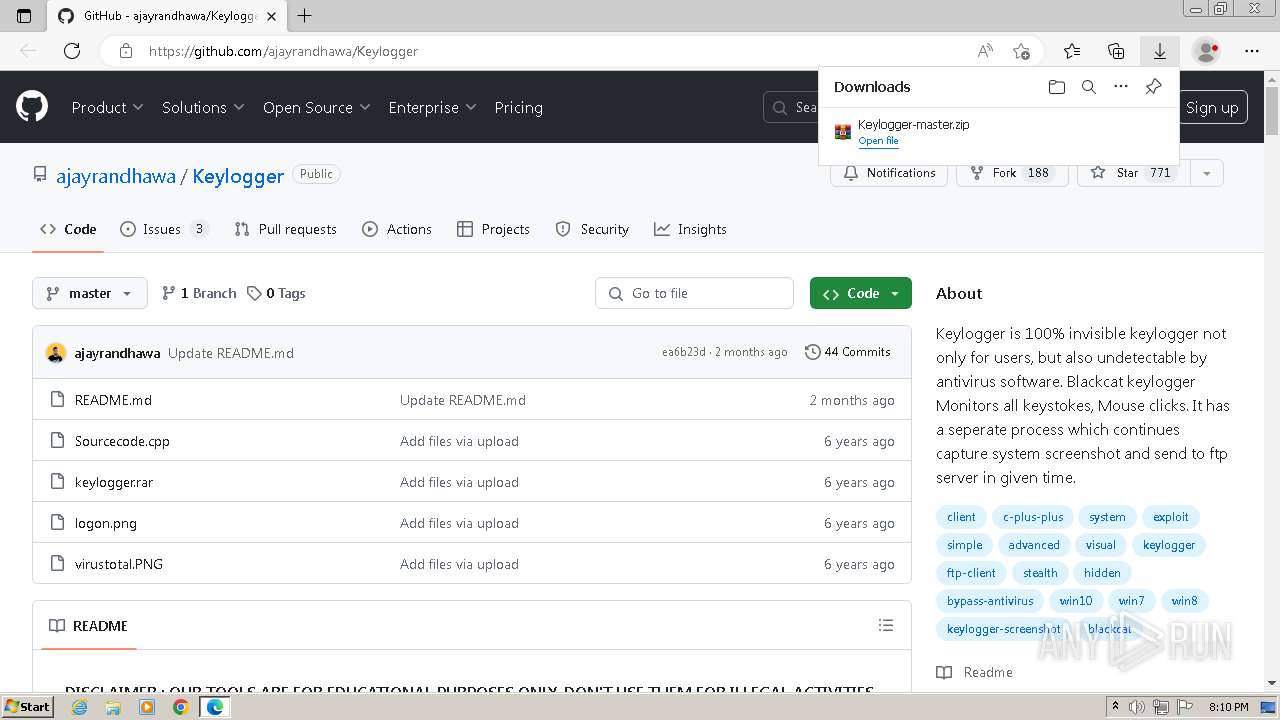Switch to the Issues tab
The height and width of the screenshot is (720, 1280).
coord(164,229)
